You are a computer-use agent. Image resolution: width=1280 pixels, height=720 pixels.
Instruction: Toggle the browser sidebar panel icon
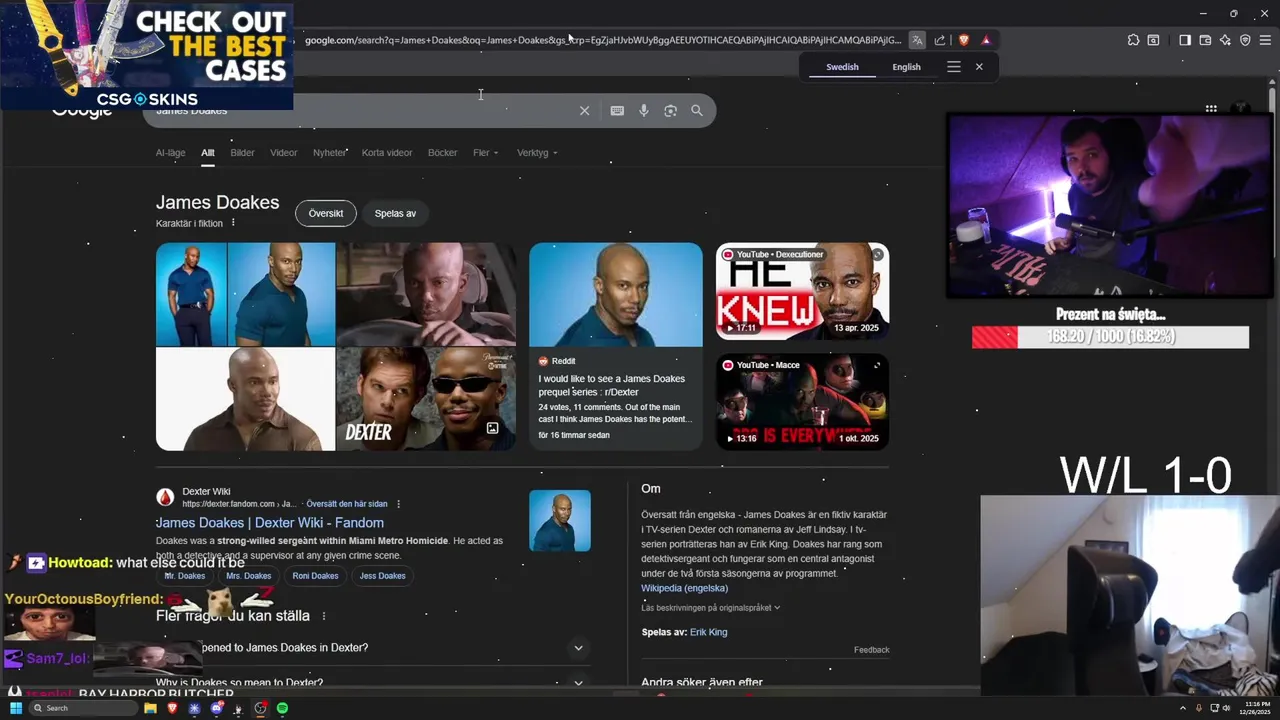[1185, 40]
